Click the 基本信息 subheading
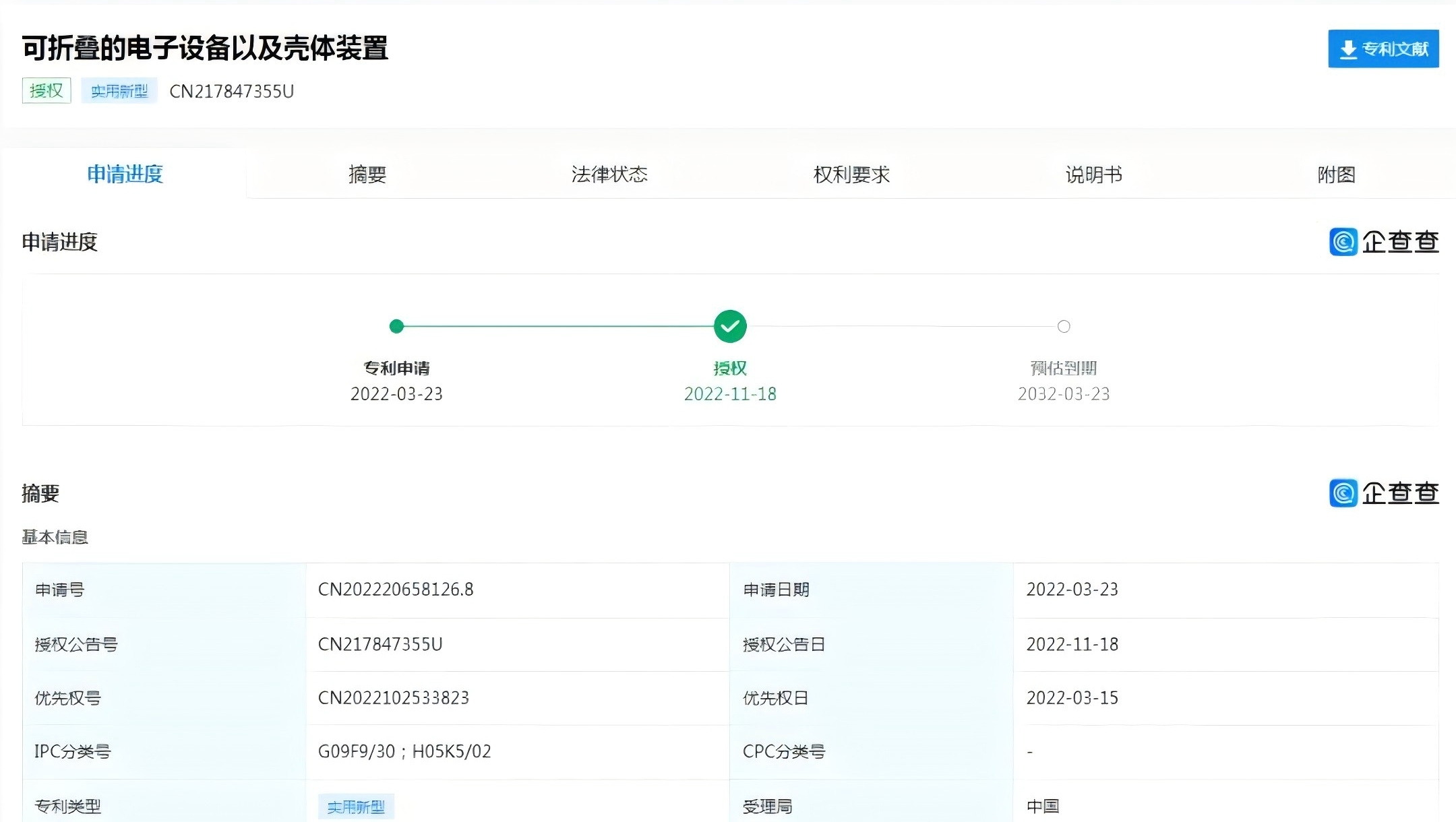This screenshot has height=822, width=1456. pos(55,537)
